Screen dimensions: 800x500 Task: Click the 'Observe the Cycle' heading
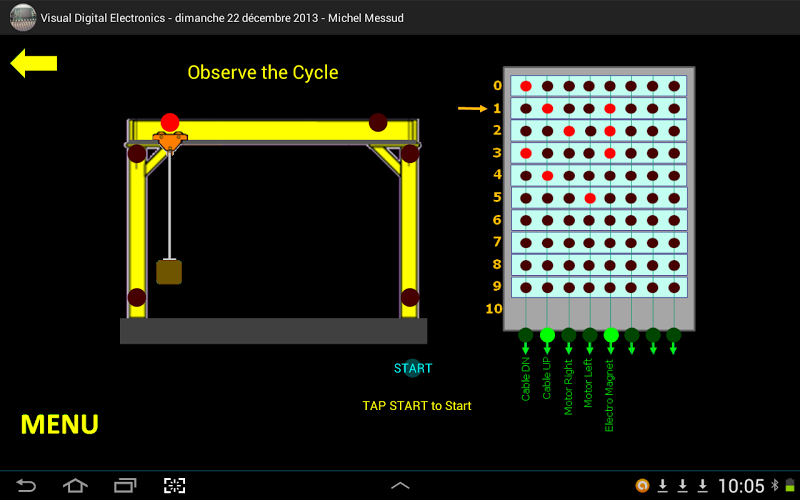click(x=263, y=72)
